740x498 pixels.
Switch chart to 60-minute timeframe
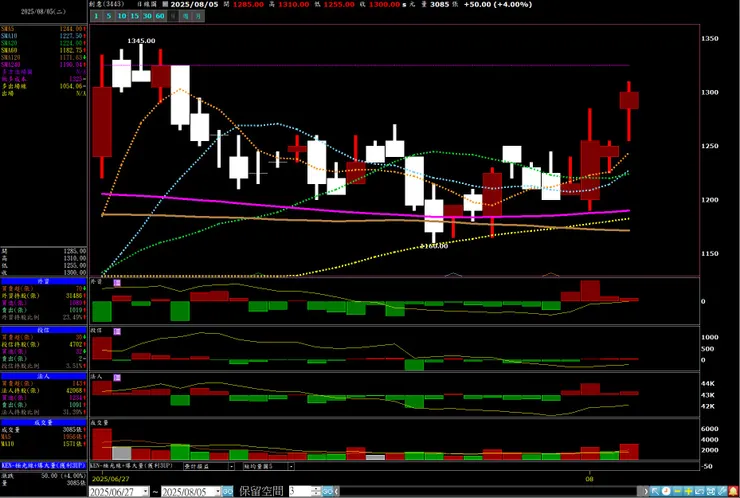[x=160, y=16]
